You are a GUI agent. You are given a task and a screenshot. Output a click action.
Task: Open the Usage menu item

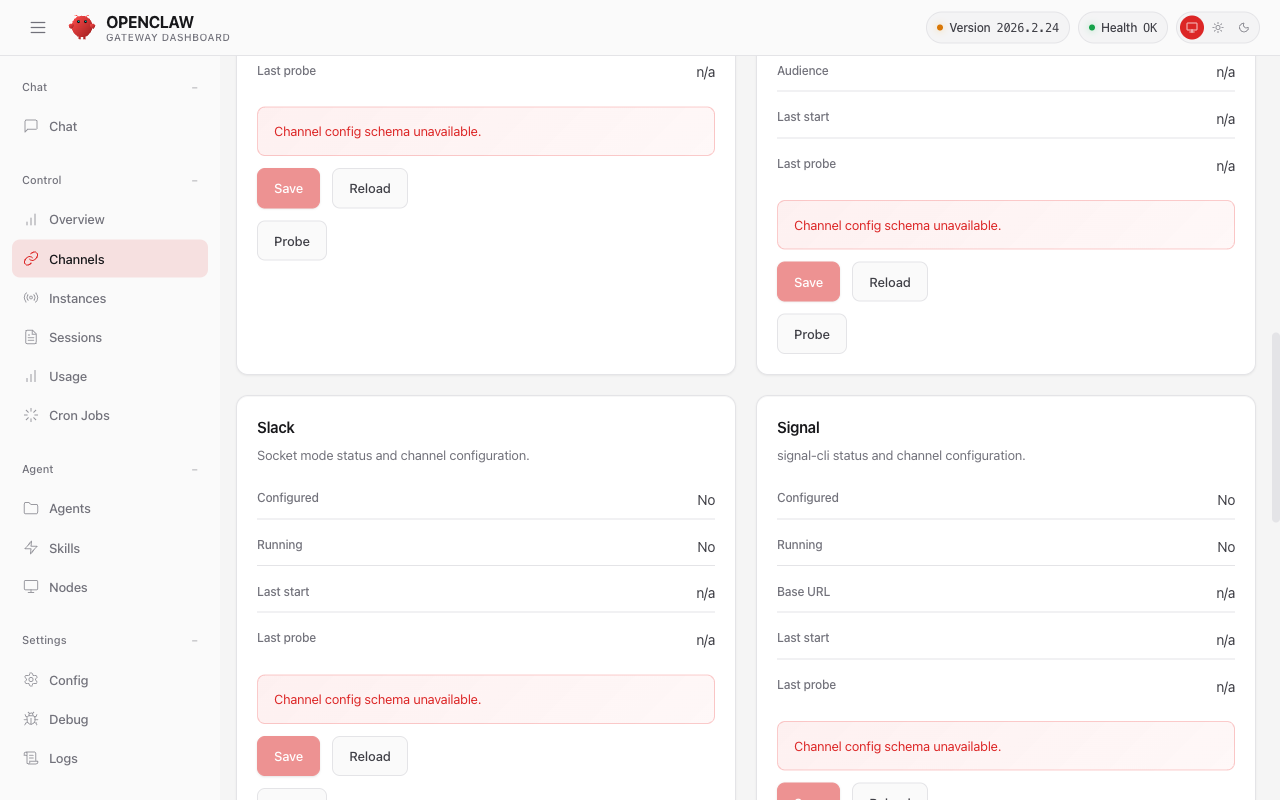68,376
